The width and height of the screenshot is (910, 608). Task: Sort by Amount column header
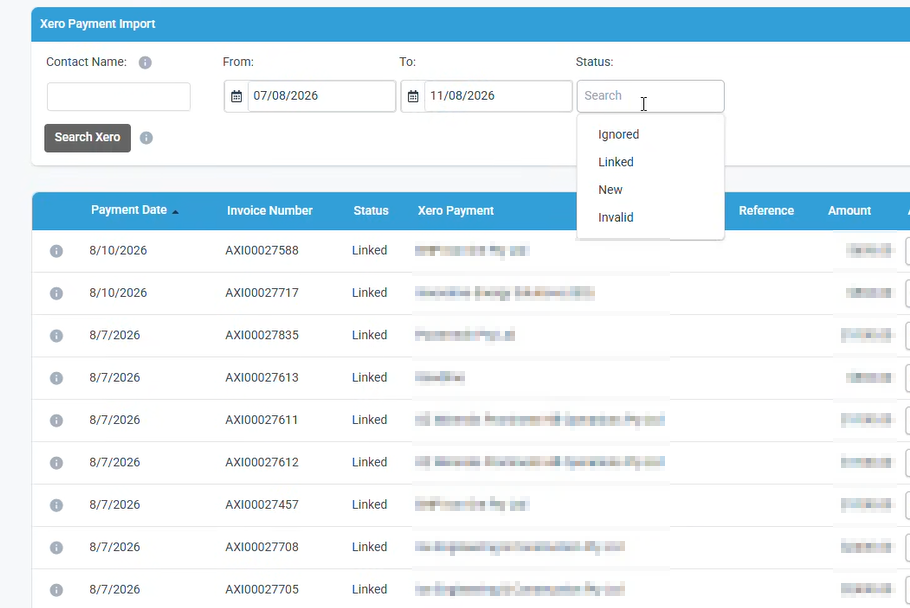(x=849, y=211)
